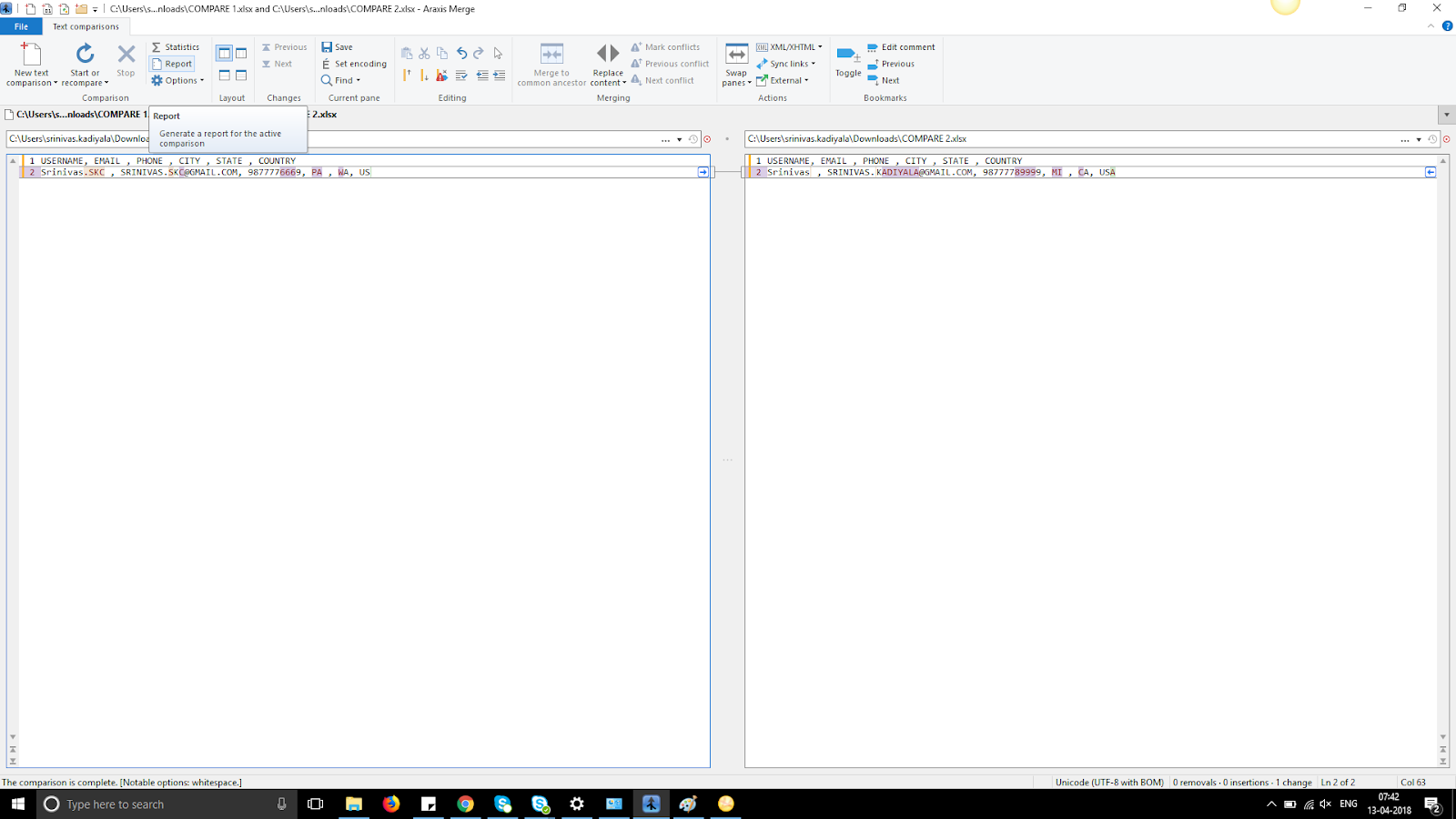
Task: Click Save in Current pane group
Action: tap(337, 47)
